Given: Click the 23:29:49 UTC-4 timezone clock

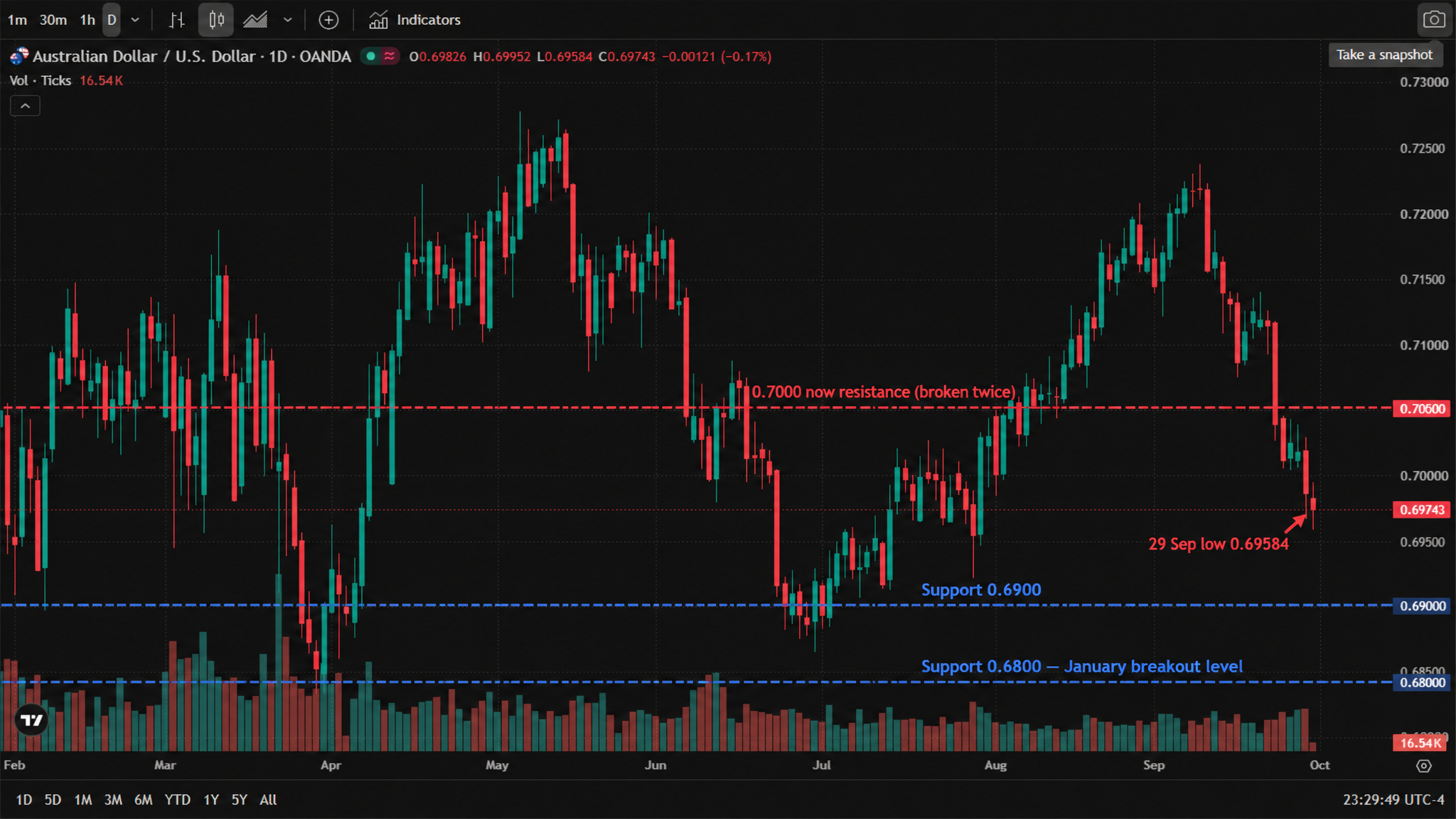Looking at the screenshot, I should pos(1393,800).
